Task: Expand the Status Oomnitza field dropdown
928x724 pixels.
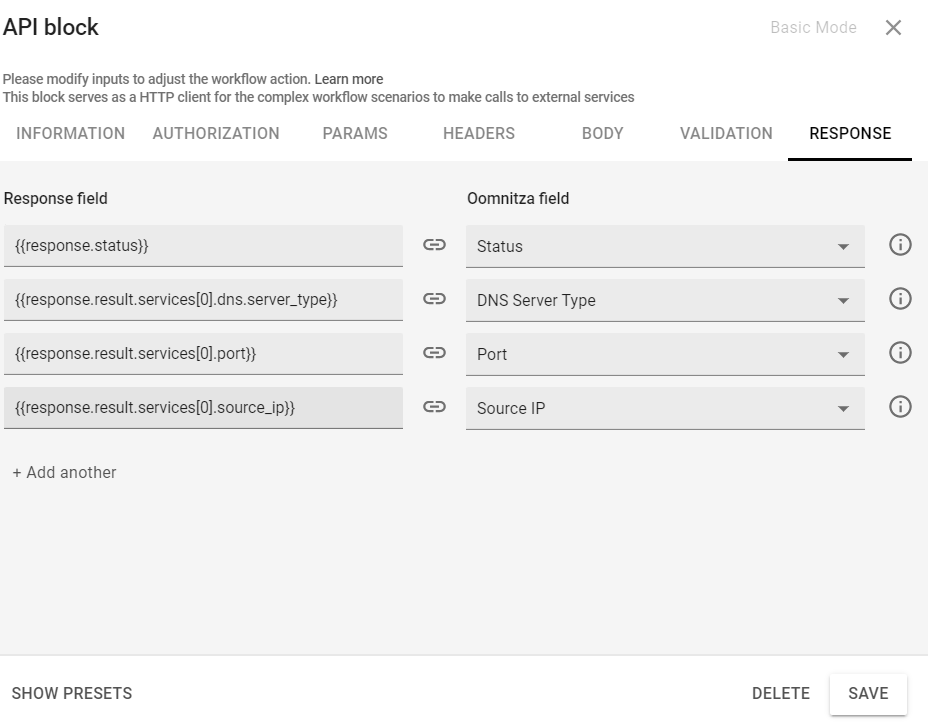Action: click(843, 247)
